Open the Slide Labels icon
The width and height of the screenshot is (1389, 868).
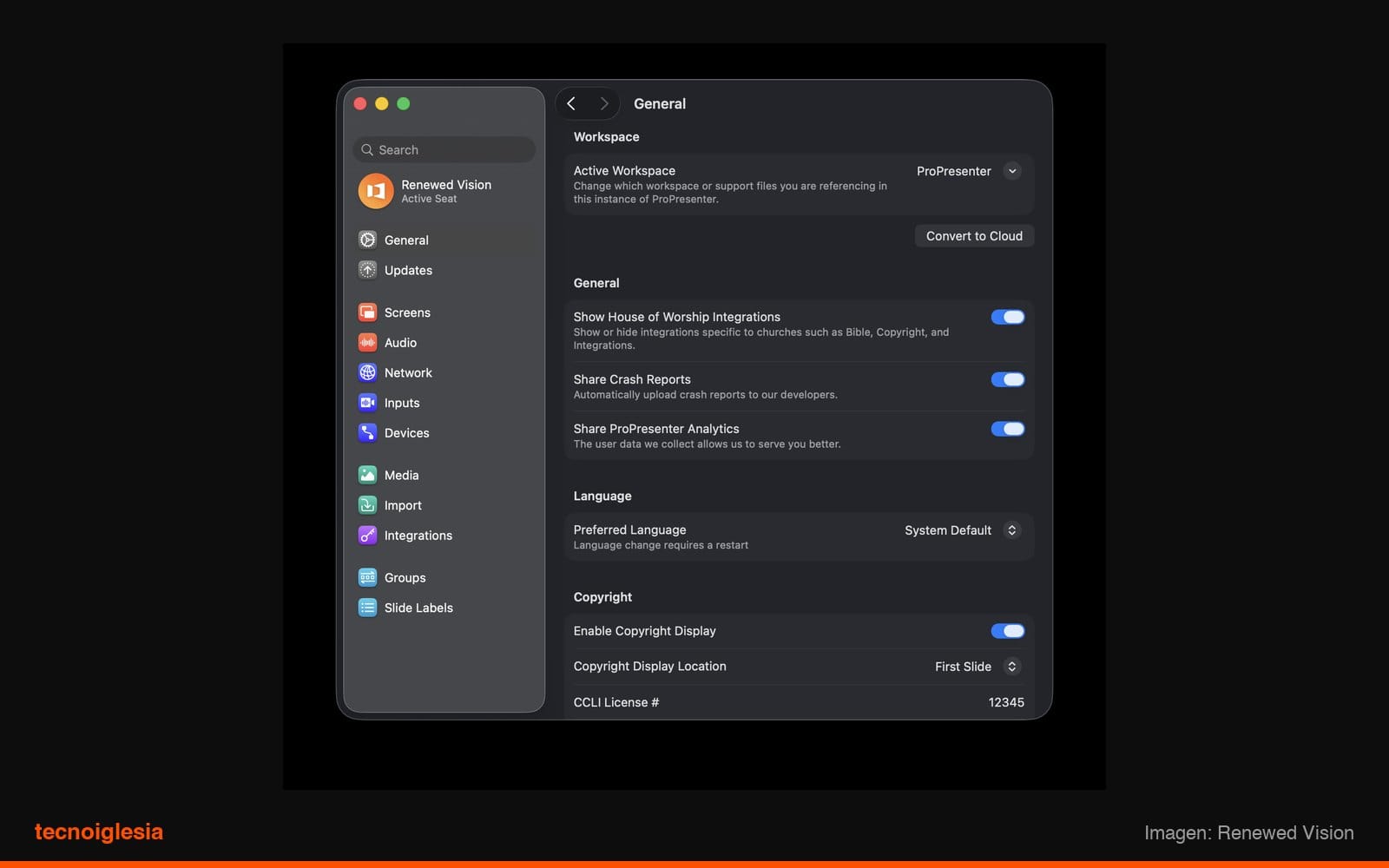pyautogui.click(x=367, y=608)
